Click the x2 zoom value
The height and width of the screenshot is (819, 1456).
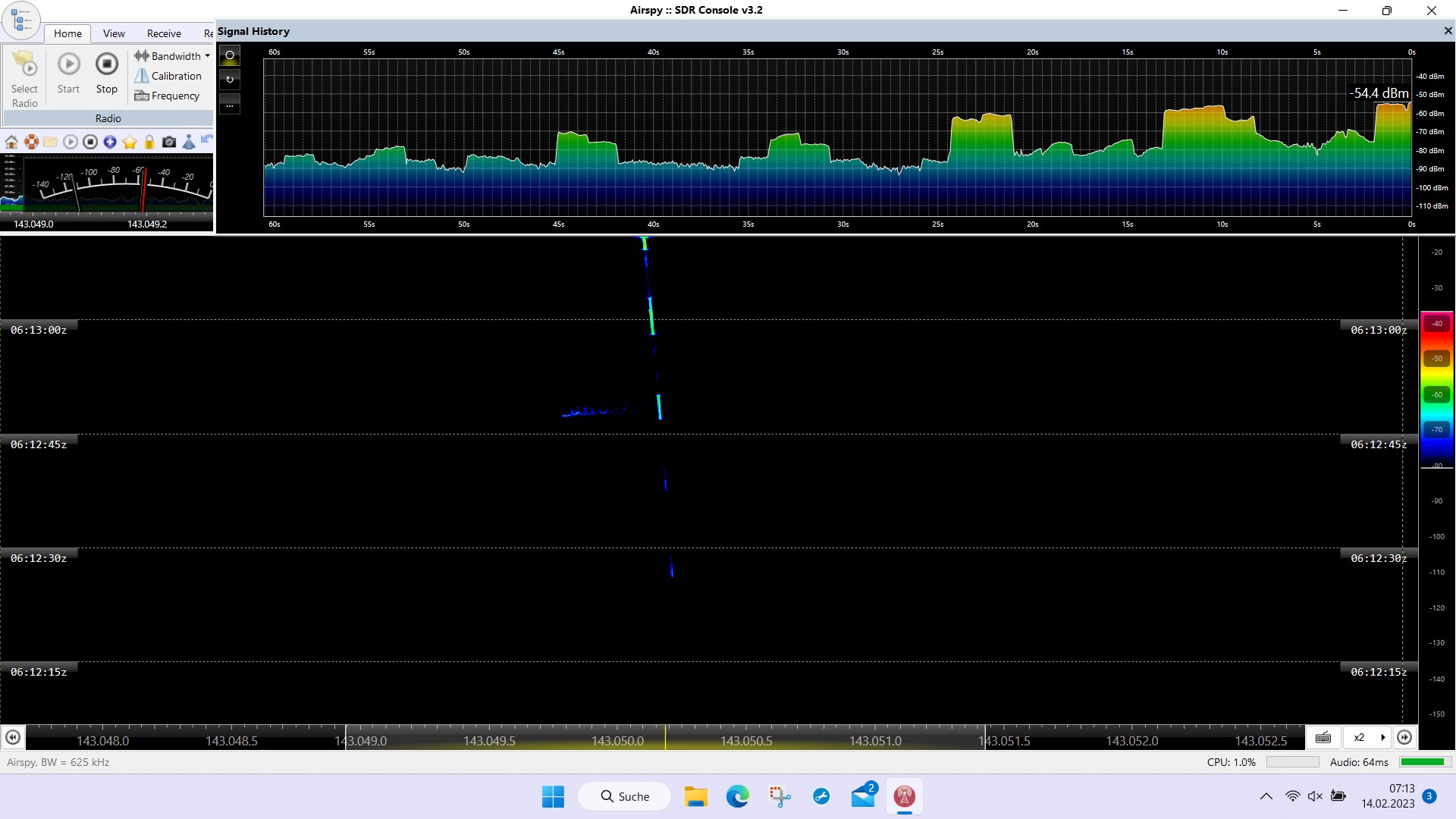(x=1359, y=737)
